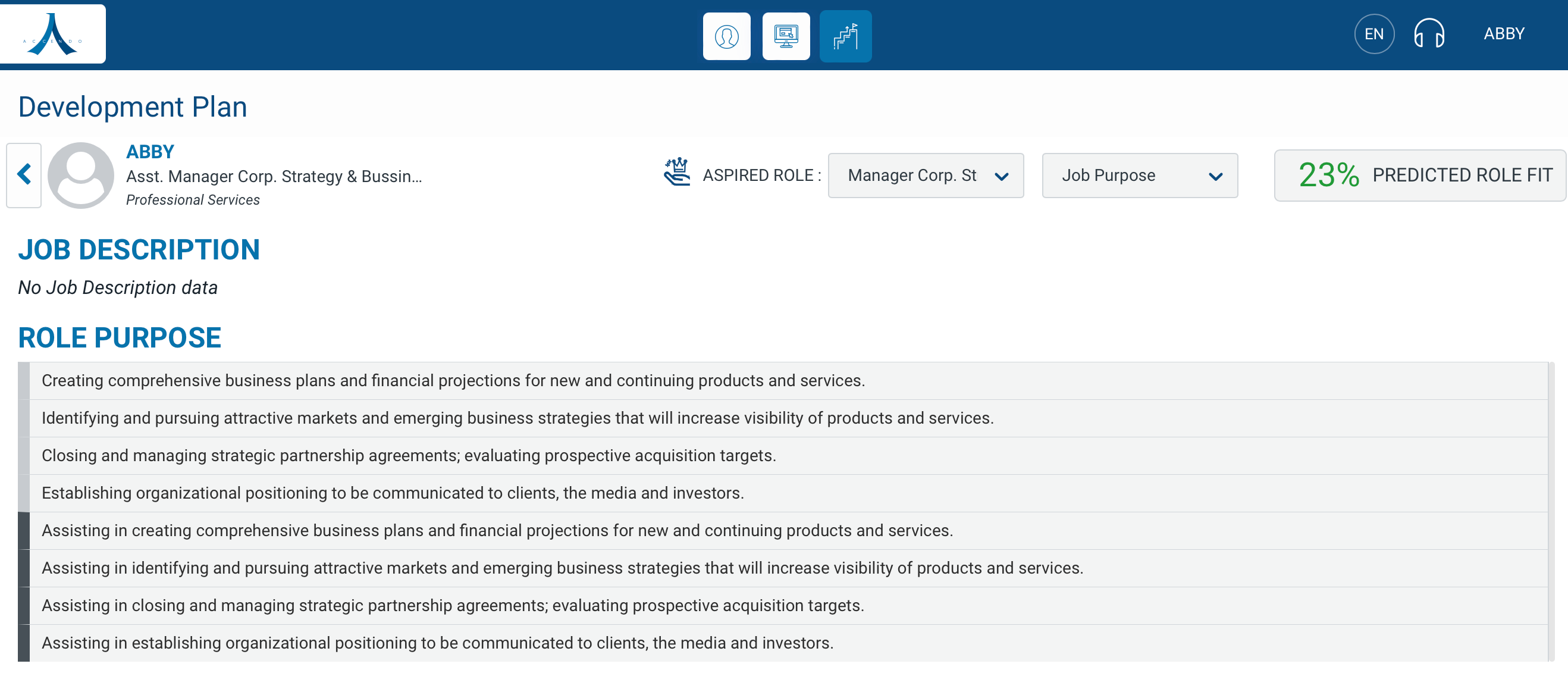Switch language via EN circle button
Screen dimensions: 1568x695
[x=1373, y=34]
